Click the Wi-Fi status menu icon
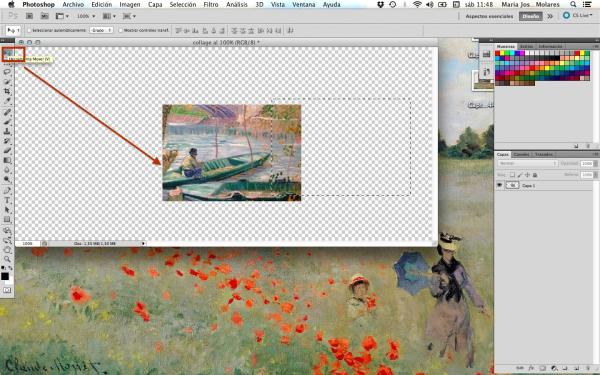This screenshot has height=375, width=600. coord(417,5)
